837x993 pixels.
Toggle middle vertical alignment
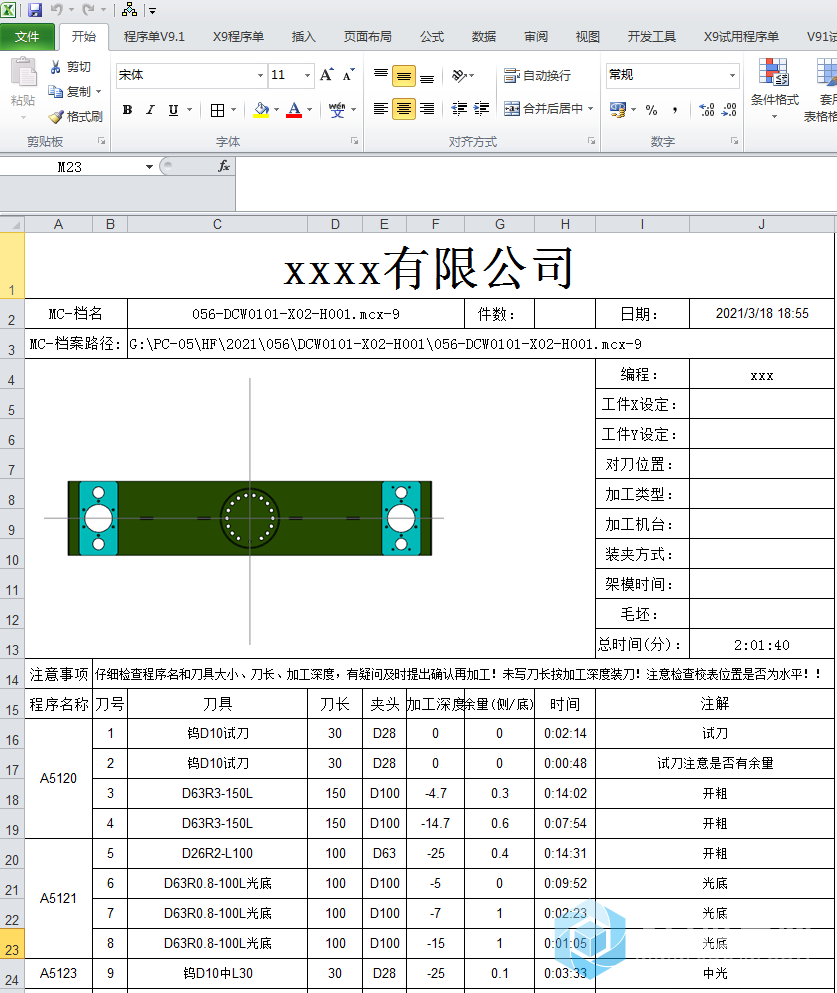click(x=403, y=76)
